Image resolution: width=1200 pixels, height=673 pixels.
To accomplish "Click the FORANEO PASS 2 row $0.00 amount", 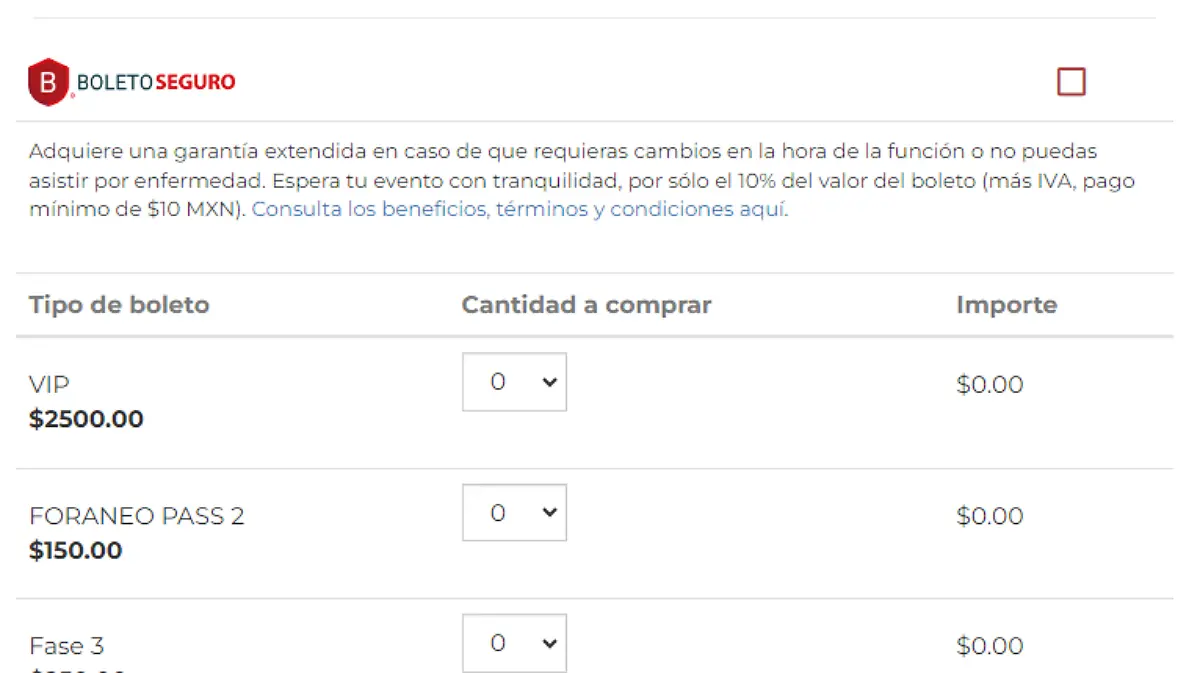I will pos(989,516).
